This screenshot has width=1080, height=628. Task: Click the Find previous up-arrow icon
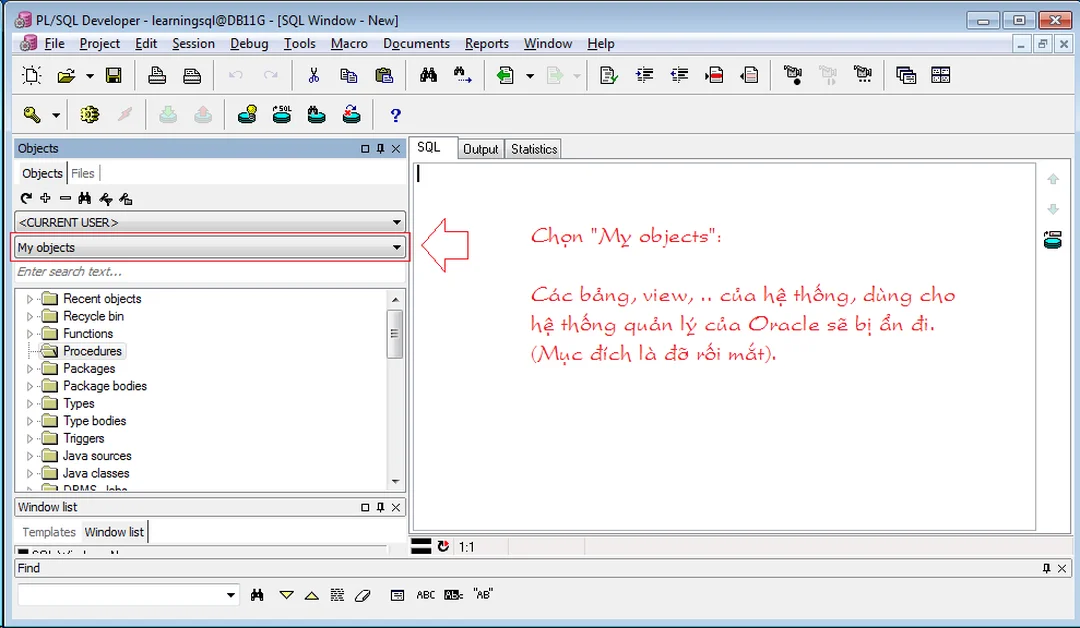(312, 596)
